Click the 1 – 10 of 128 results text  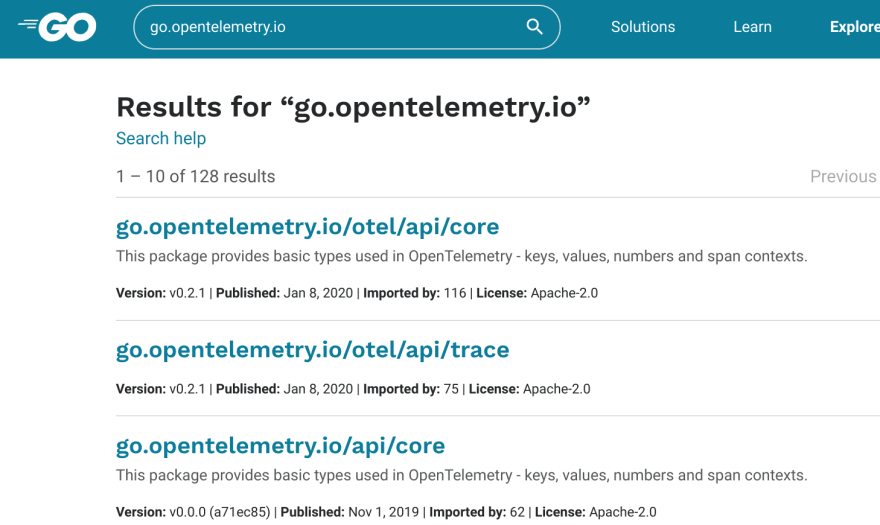coord(195,176)
